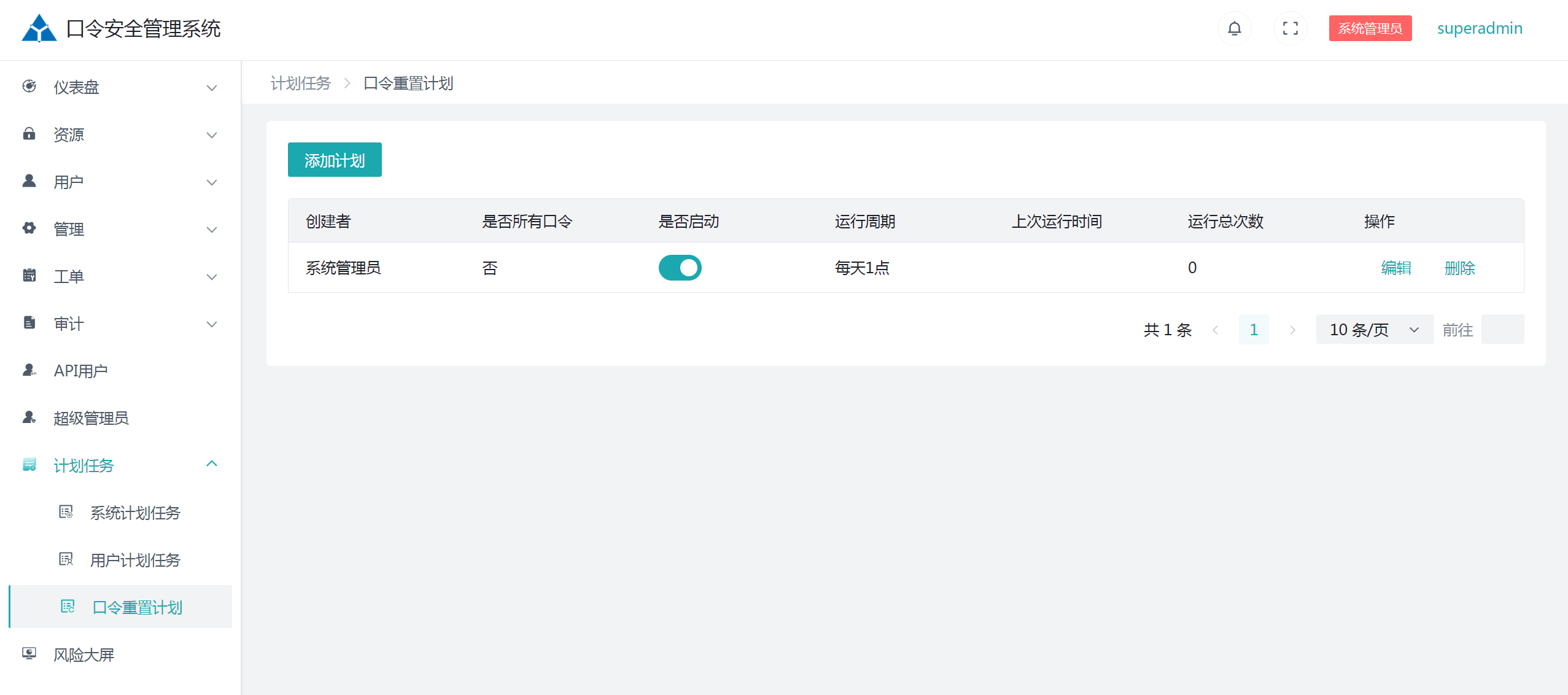
Task: Click the dashboard gauge icon
Action: click(29, 87)
